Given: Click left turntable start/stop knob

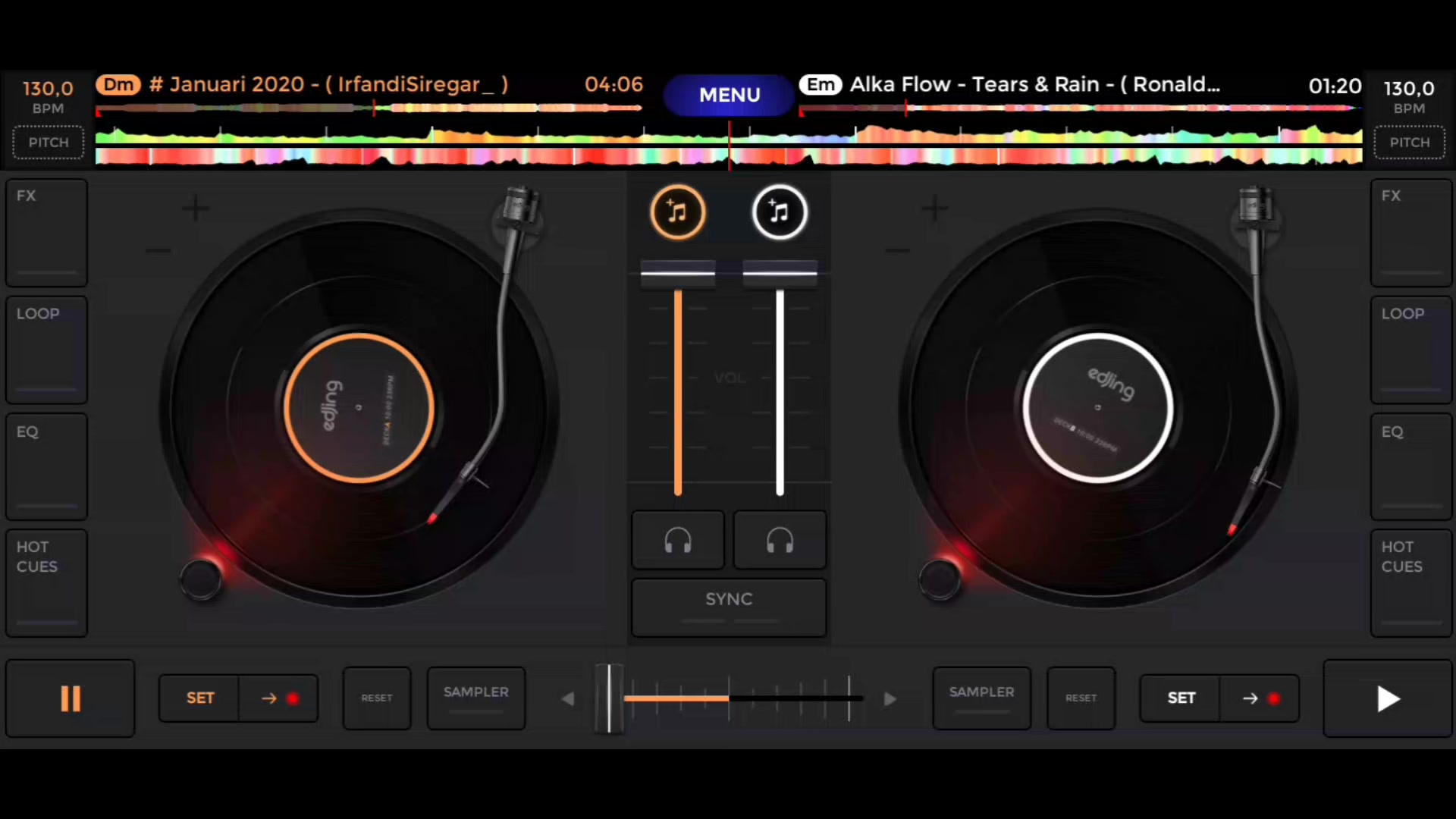Looking at the screenshot, I should 201,580.
